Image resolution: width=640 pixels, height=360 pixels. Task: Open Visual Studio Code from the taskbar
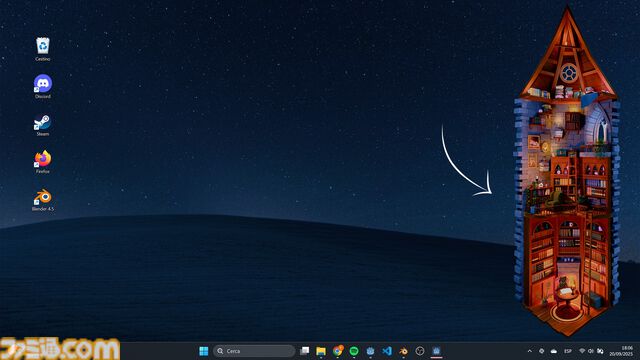tap(387, 351)
